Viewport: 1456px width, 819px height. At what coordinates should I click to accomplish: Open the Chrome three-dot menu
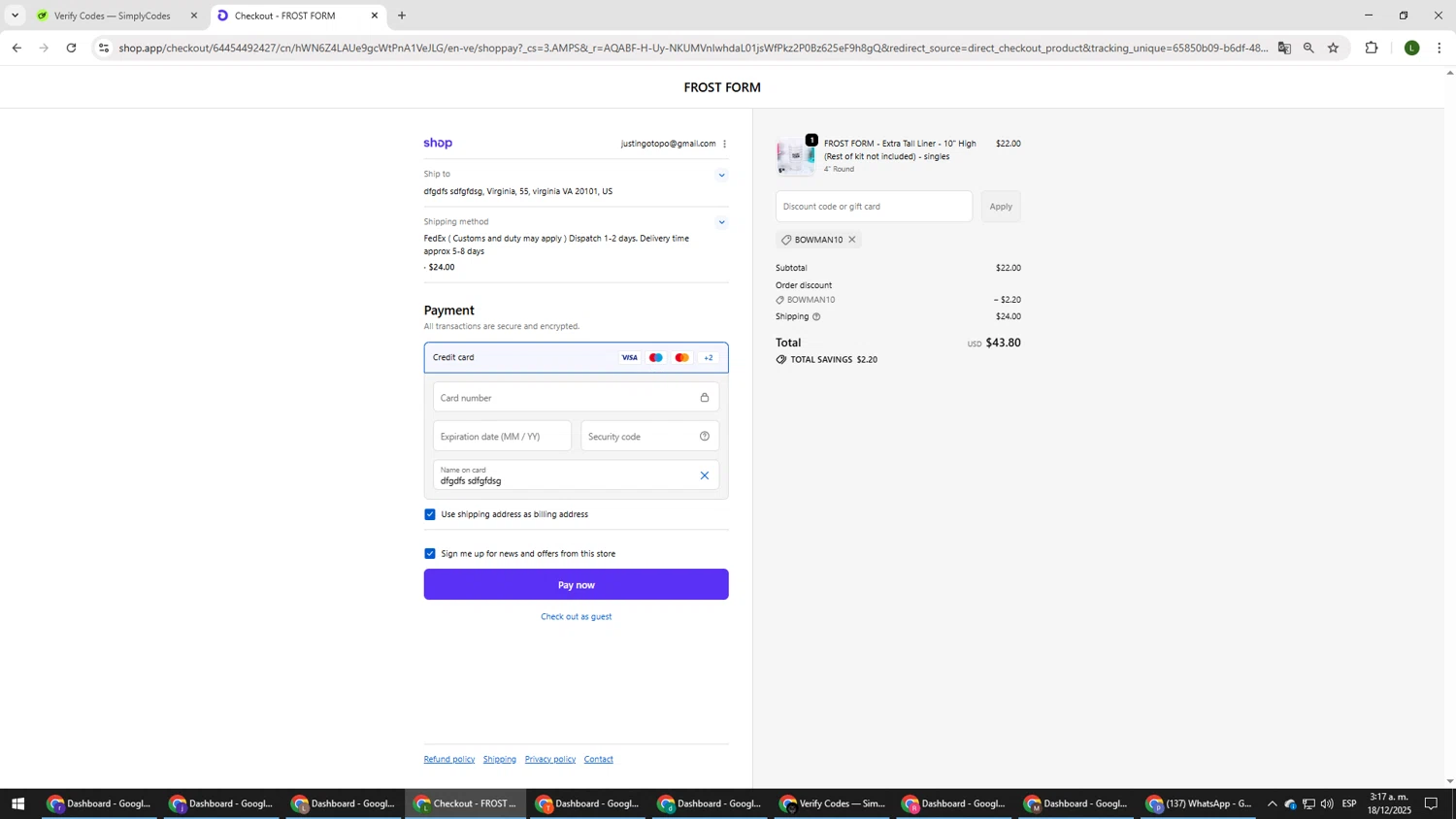[x=1439, y=48]
